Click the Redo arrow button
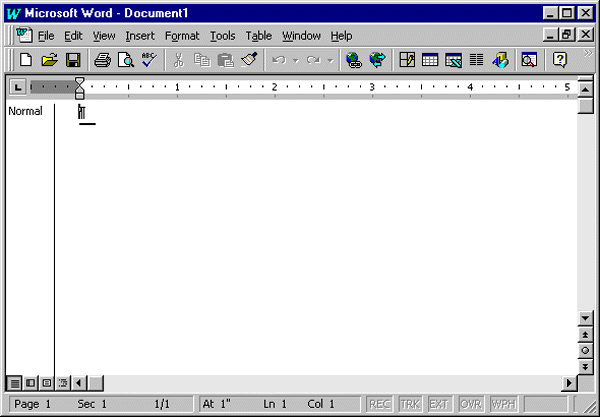Screen dimensions: 600x417 (313, 60)
